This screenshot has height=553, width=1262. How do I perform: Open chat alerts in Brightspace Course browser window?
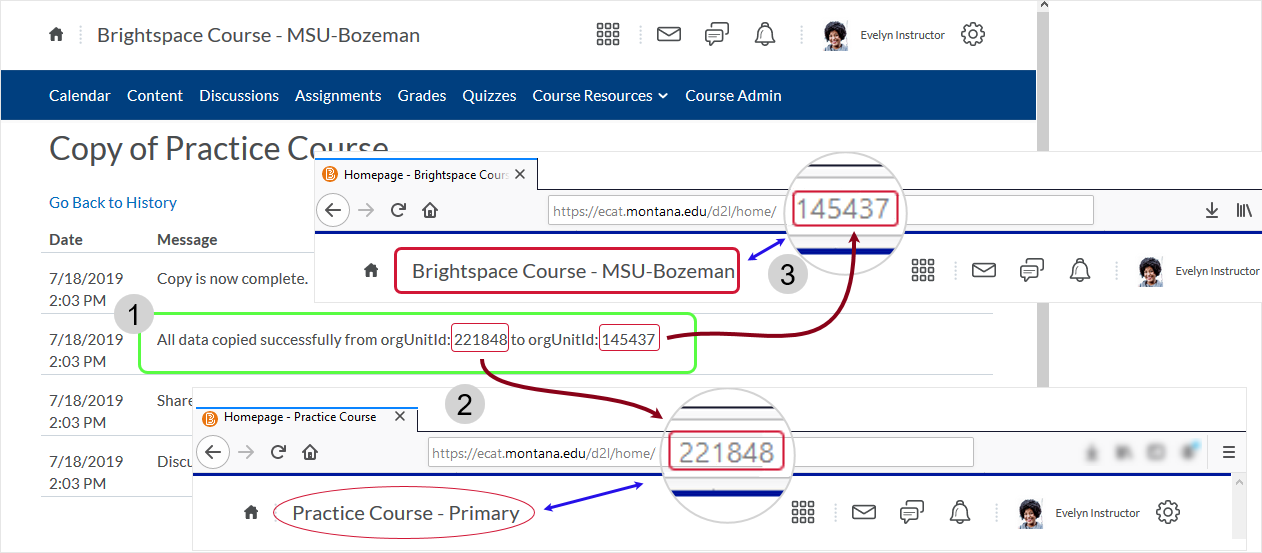tap(1031, 270)
